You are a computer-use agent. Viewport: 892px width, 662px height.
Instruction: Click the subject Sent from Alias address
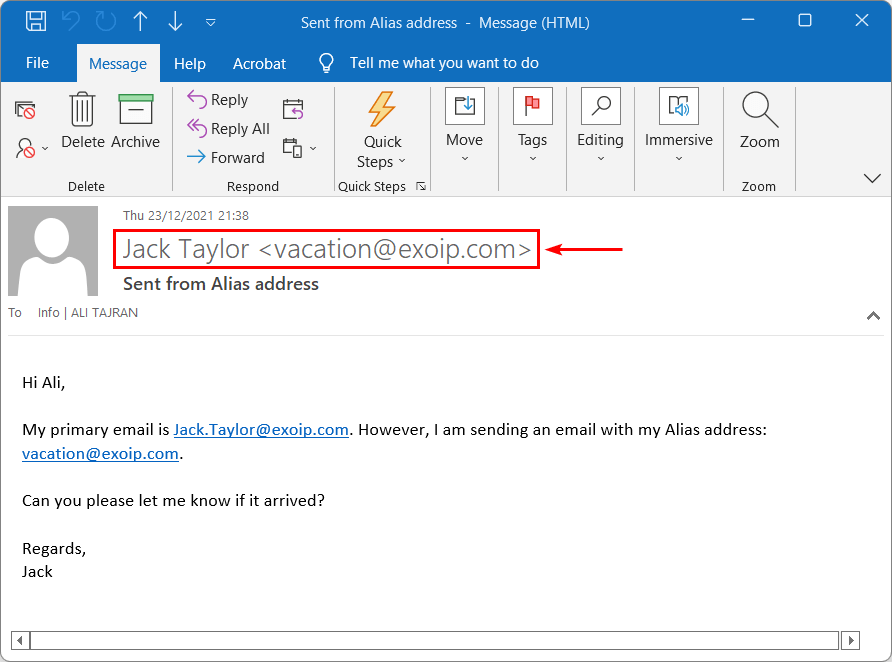[221, 284]
